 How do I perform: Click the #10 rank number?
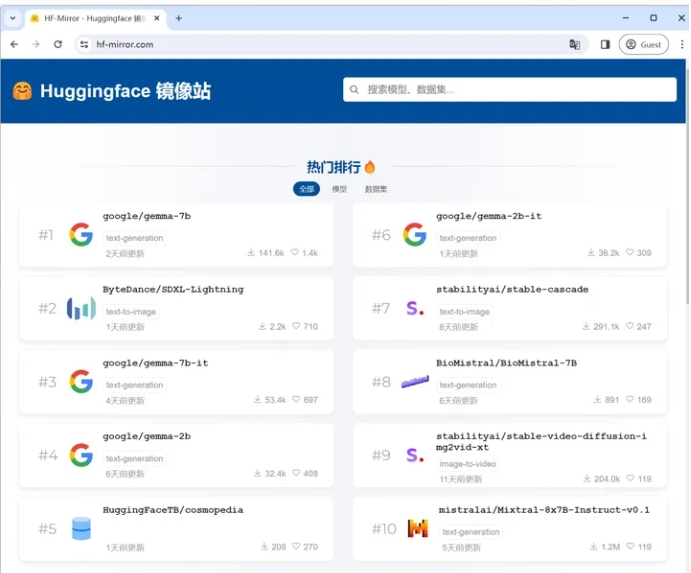pos(384,528)
